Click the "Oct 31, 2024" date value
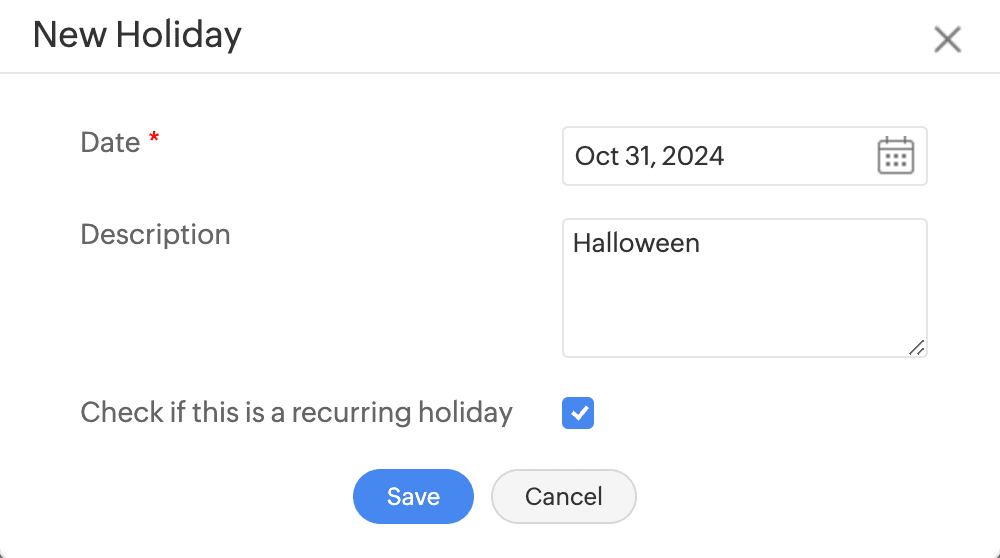 [649, 156]
